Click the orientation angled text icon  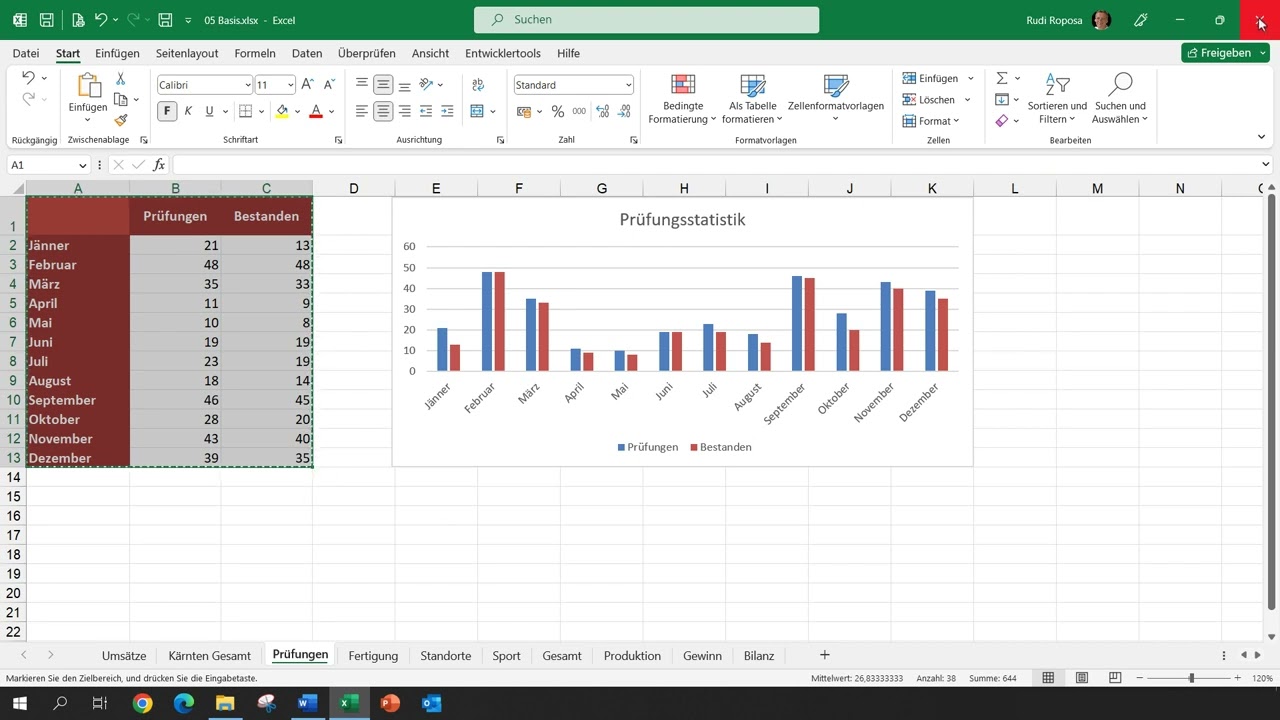(x=426, y=85)
